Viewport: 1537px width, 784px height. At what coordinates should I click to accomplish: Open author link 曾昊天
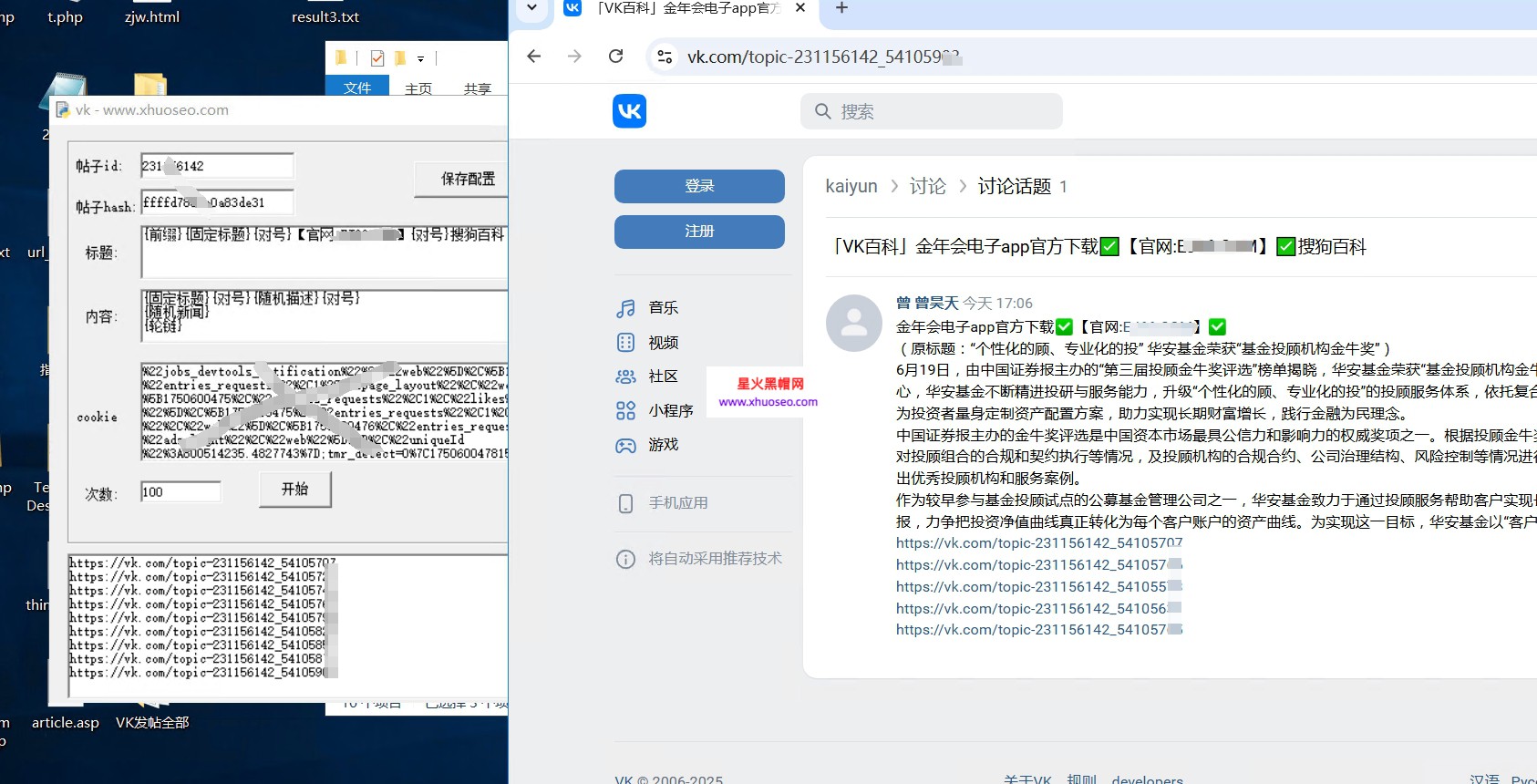(927, 304)
